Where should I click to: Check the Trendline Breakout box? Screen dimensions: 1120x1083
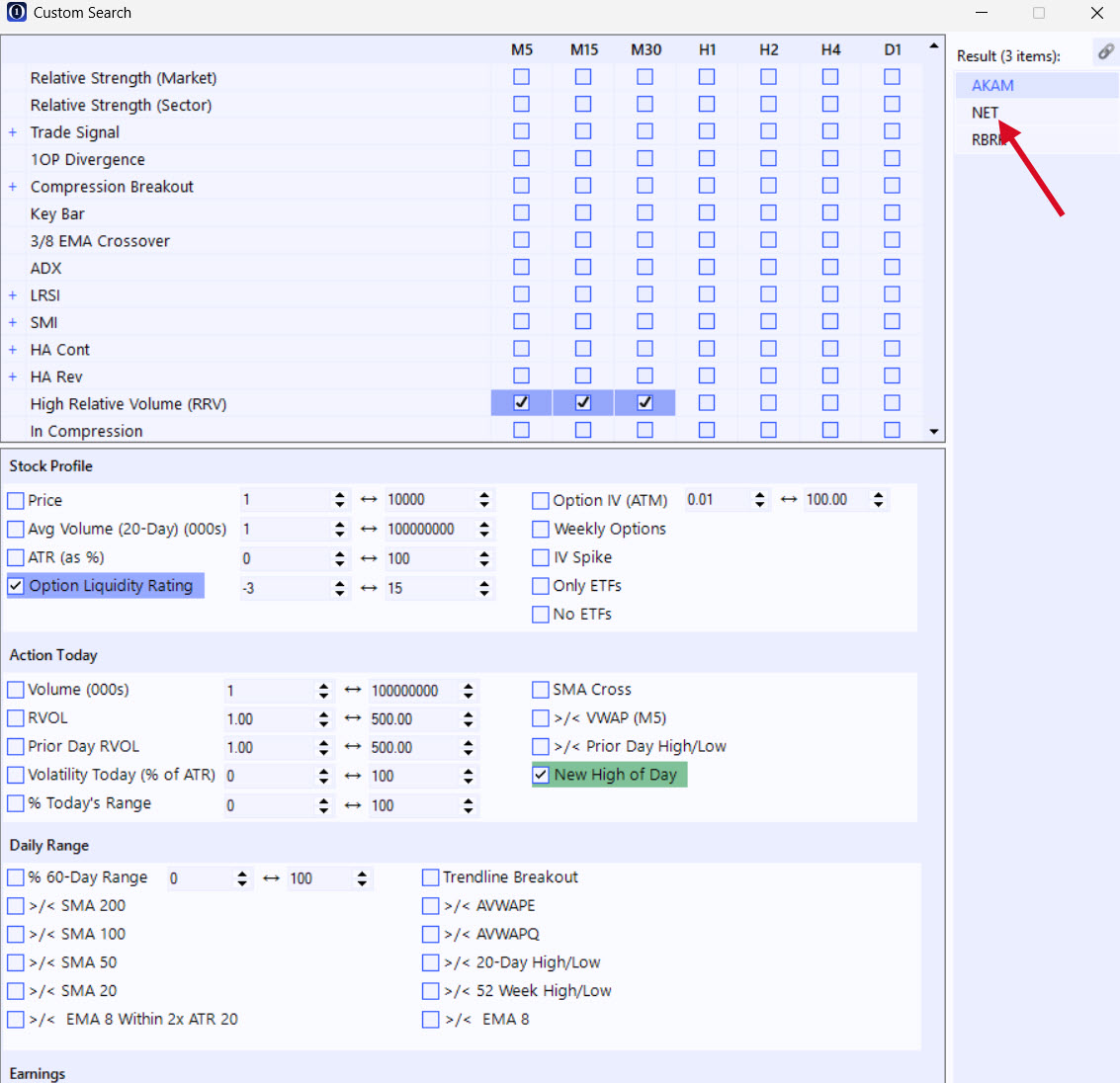431,877
